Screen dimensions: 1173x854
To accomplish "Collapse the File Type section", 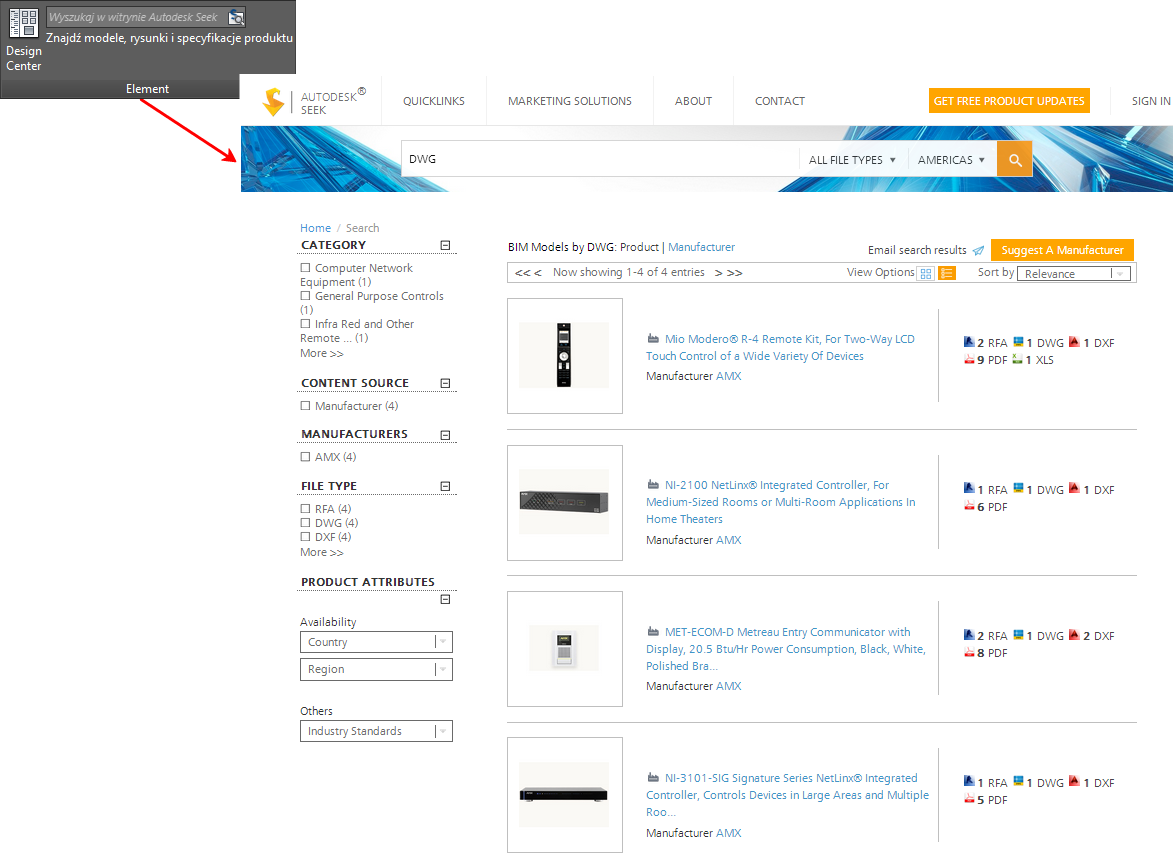I will point(445,486).
